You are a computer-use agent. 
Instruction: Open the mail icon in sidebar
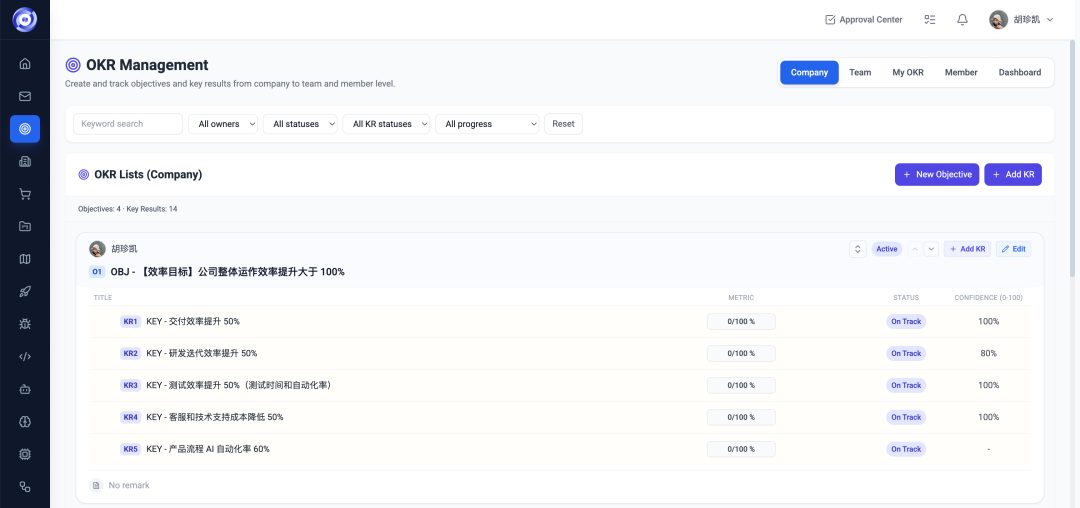tap(25, 96)
